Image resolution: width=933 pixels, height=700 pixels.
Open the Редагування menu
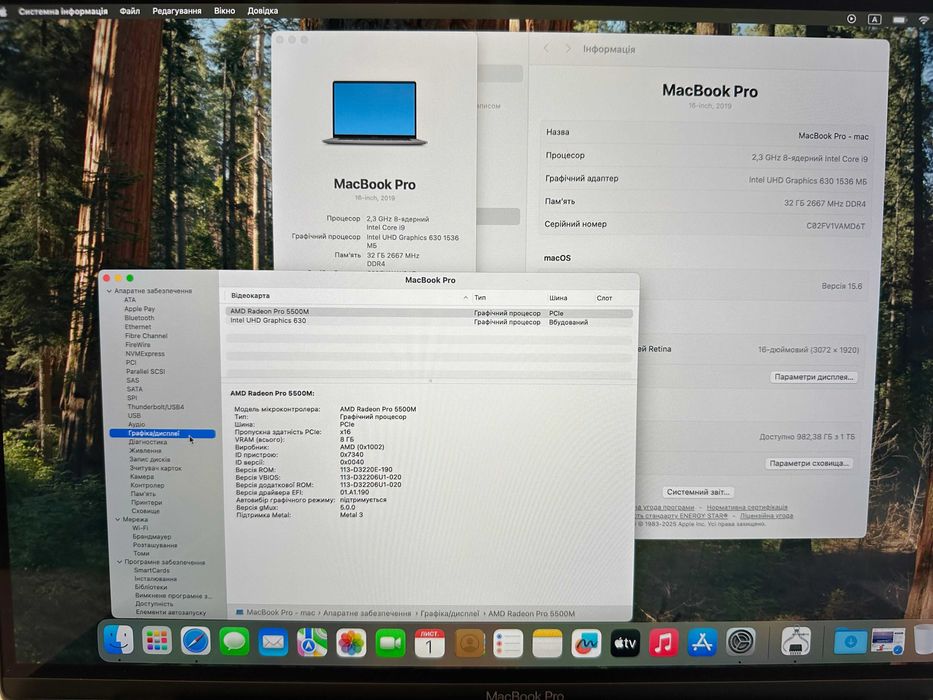(x=177, y=11)
